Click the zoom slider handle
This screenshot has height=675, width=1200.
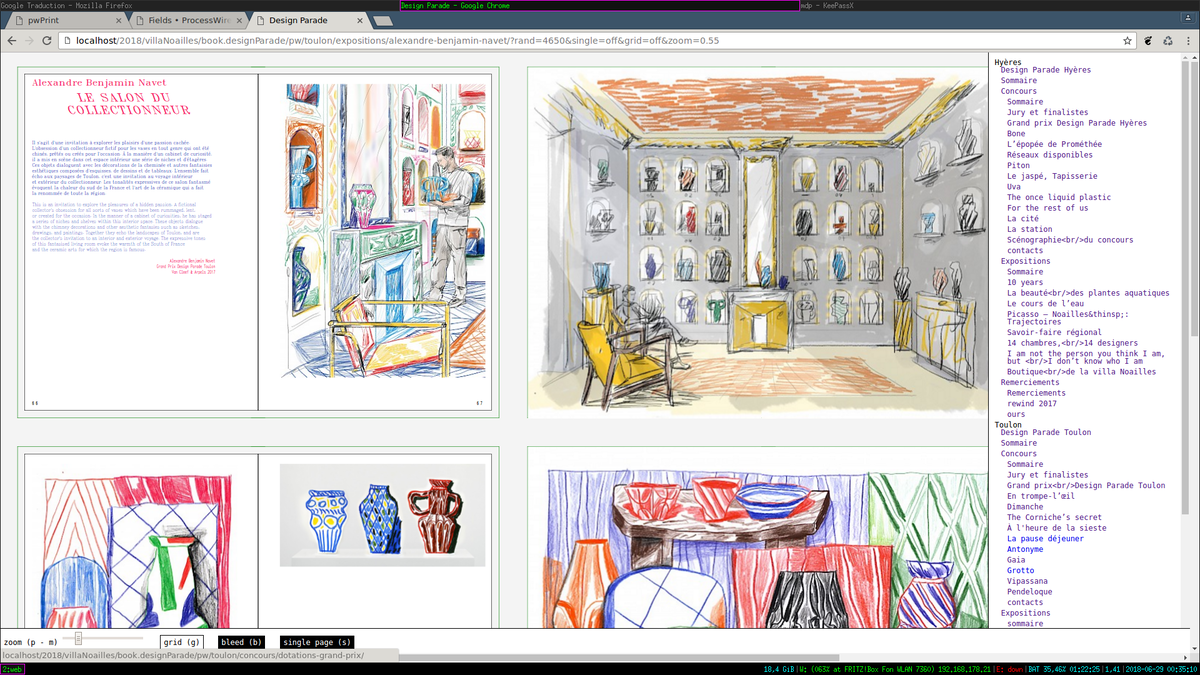pyautogui.click(x=79, y=638)
